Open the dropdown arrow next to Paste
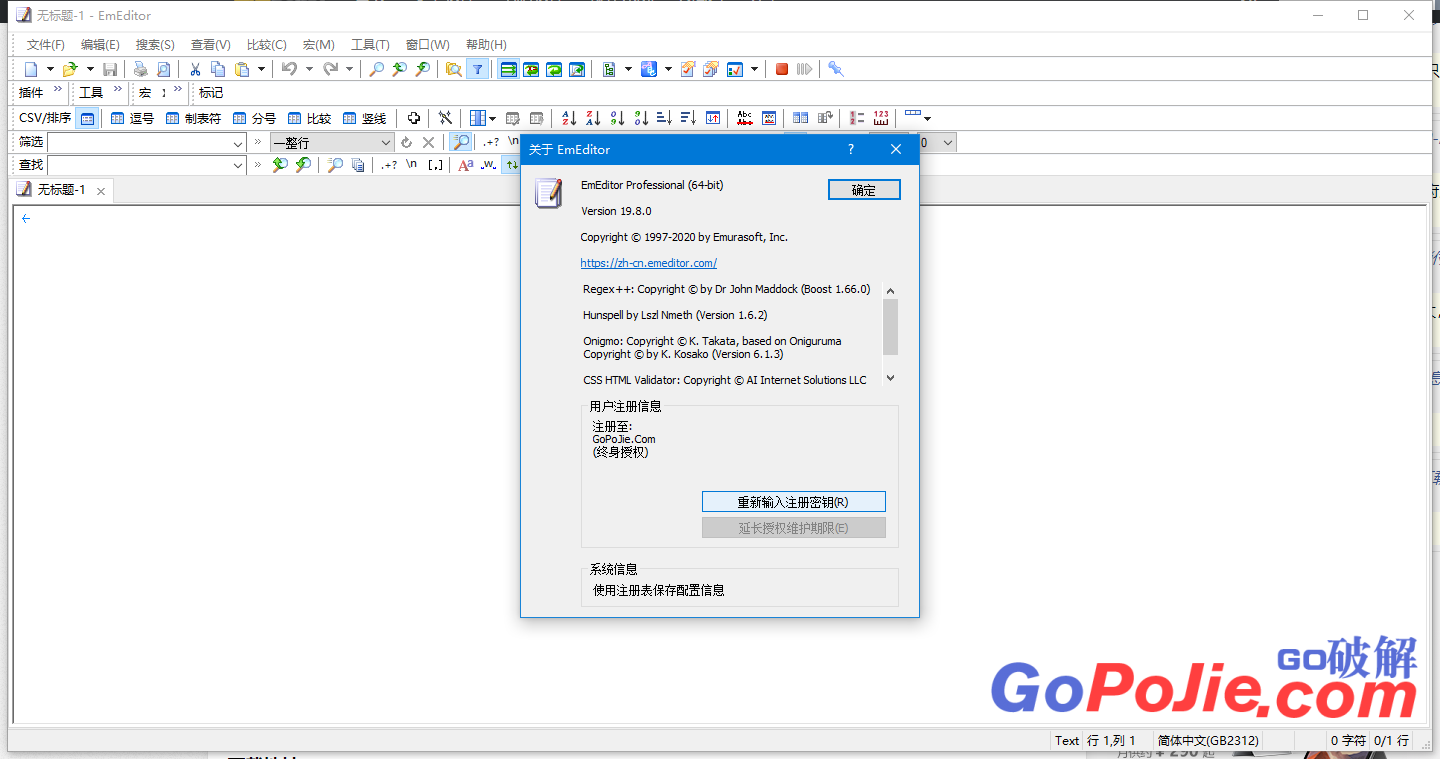 261,69
